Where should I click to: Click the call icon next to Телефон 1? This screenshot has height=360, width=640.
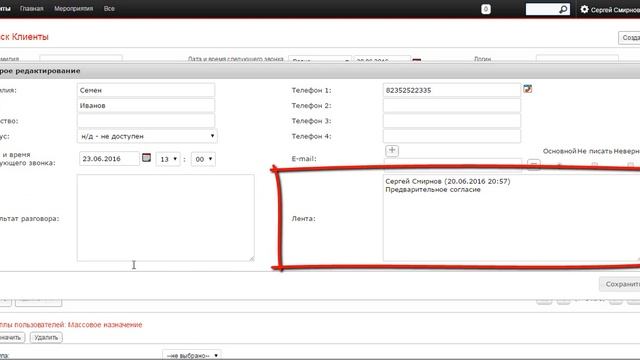click(528, 89)
